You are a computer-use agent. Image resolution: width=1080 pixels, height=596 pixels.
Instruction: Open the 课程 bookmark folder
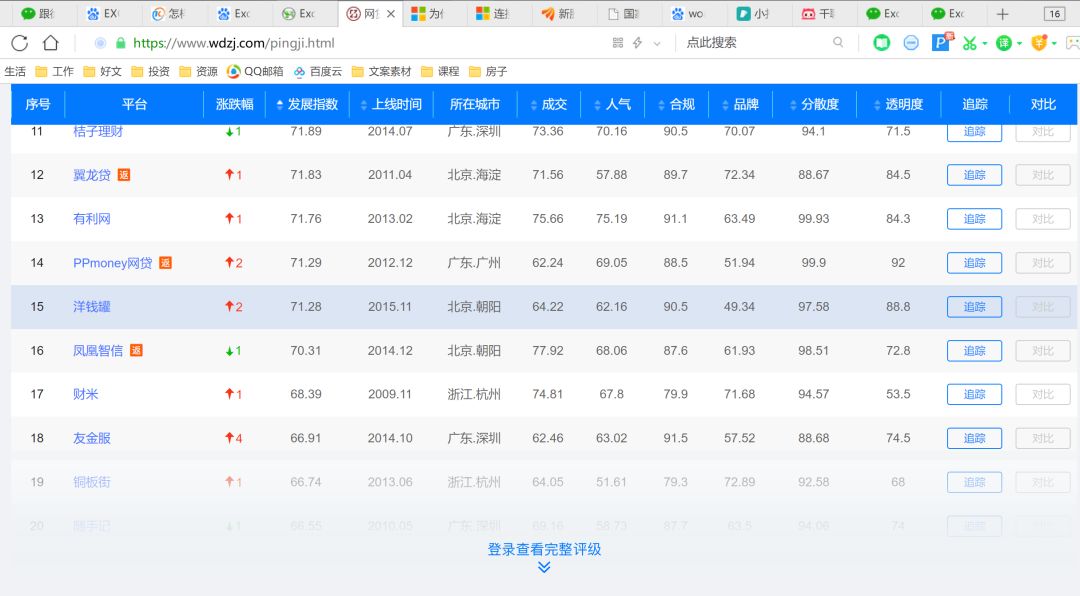(439, 71)
